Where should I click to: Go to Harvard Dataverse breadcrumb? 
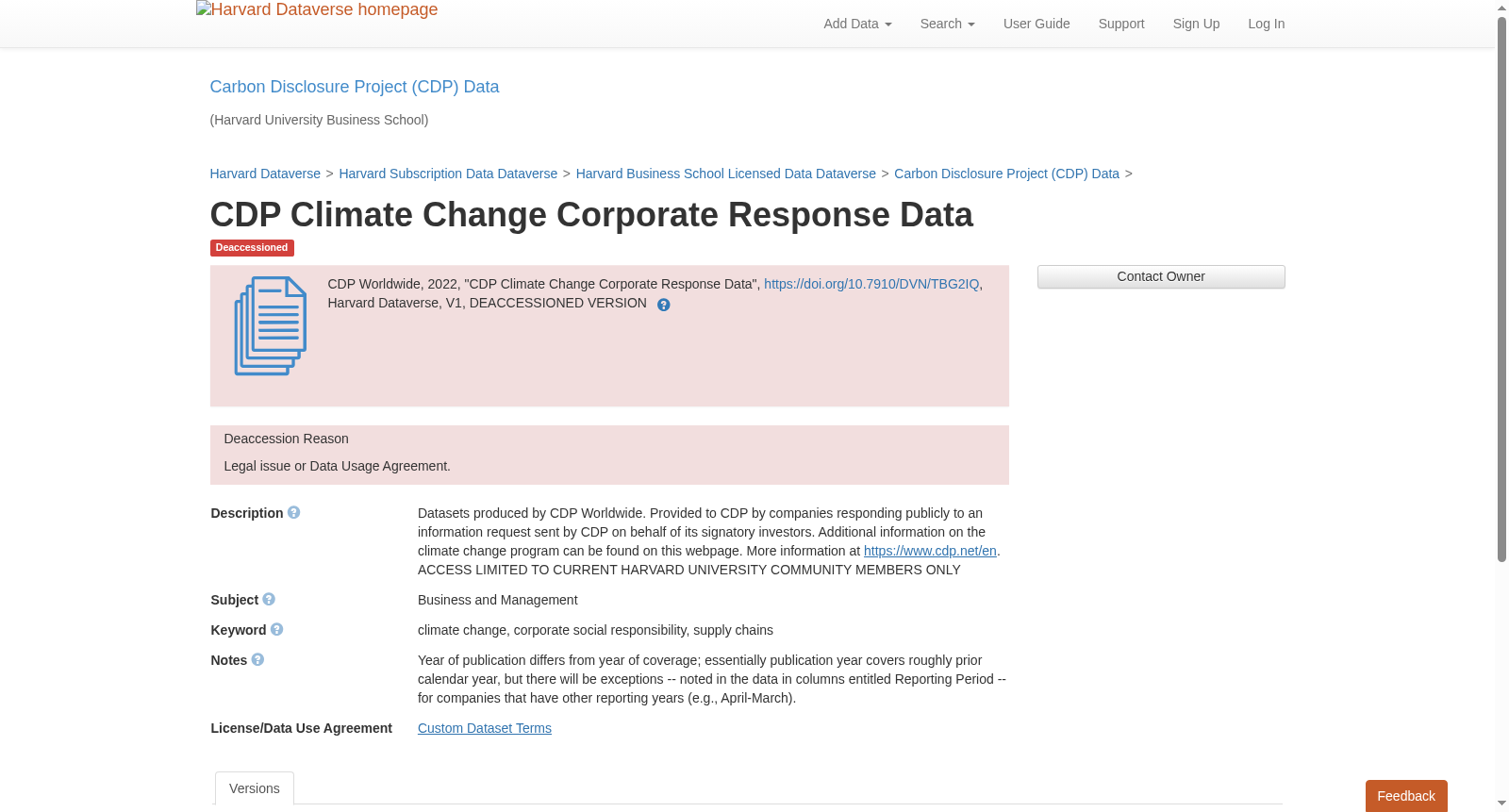point(265,174)
